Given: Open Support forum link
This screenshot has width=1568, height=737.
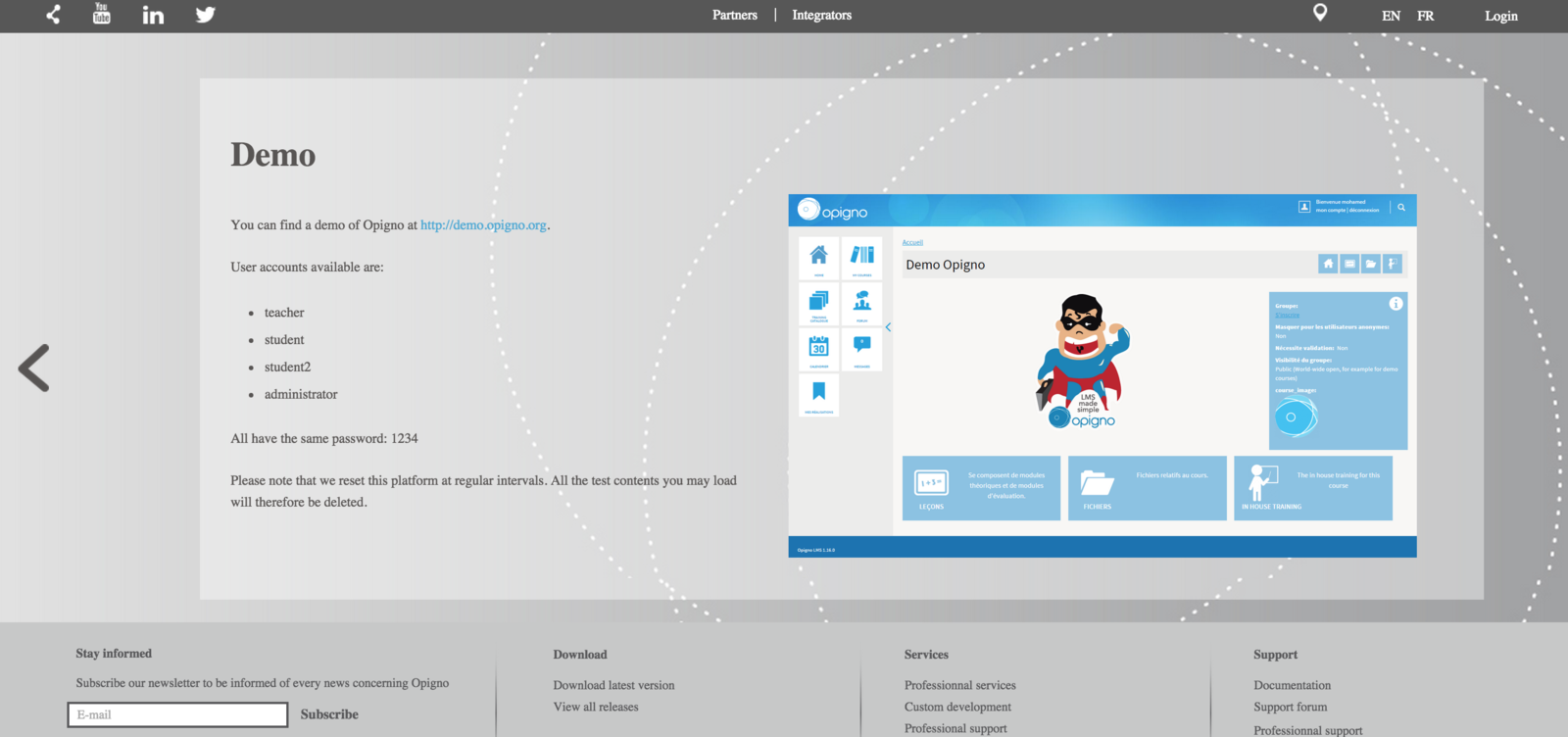Looking at the screenshot, I should coord(1290,707).
